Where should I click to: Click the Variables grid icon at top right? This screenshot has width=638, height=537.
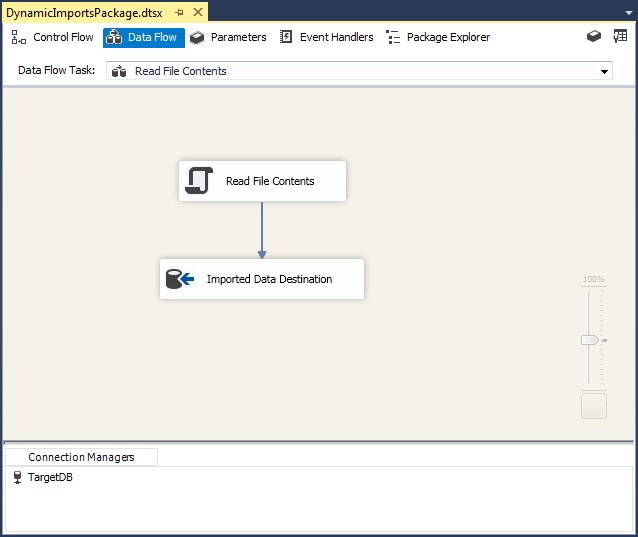(x=621, y=37)
